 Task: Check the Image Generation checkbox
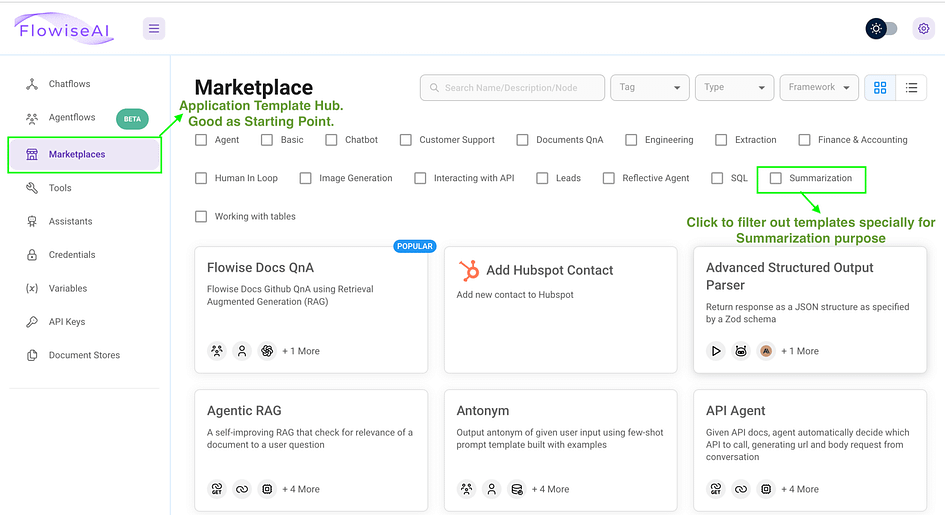[x=306, y=178]
